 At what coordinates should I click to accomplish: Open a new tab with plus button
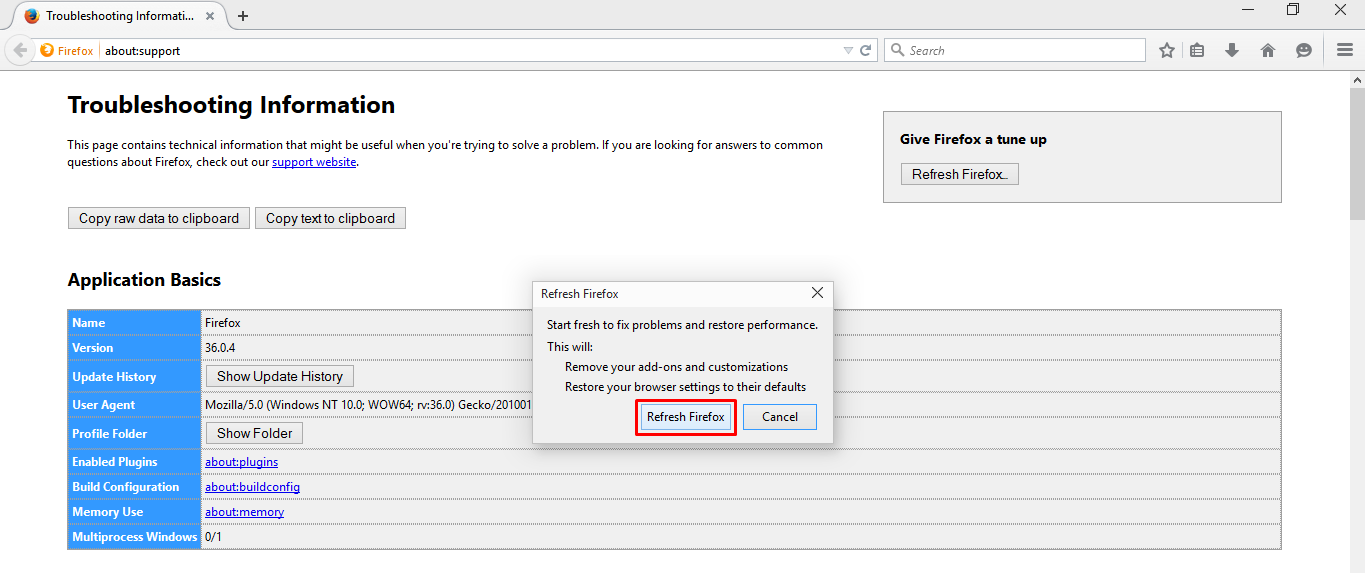[x=243, y=16]
